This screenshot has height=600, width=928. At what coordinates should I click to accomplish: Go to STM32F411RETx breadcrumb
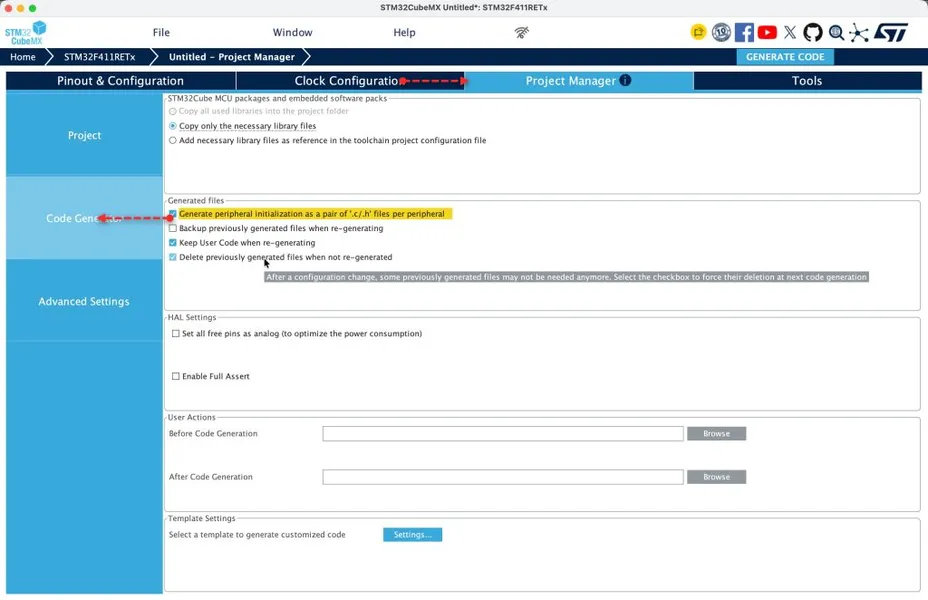coord(99,57)
